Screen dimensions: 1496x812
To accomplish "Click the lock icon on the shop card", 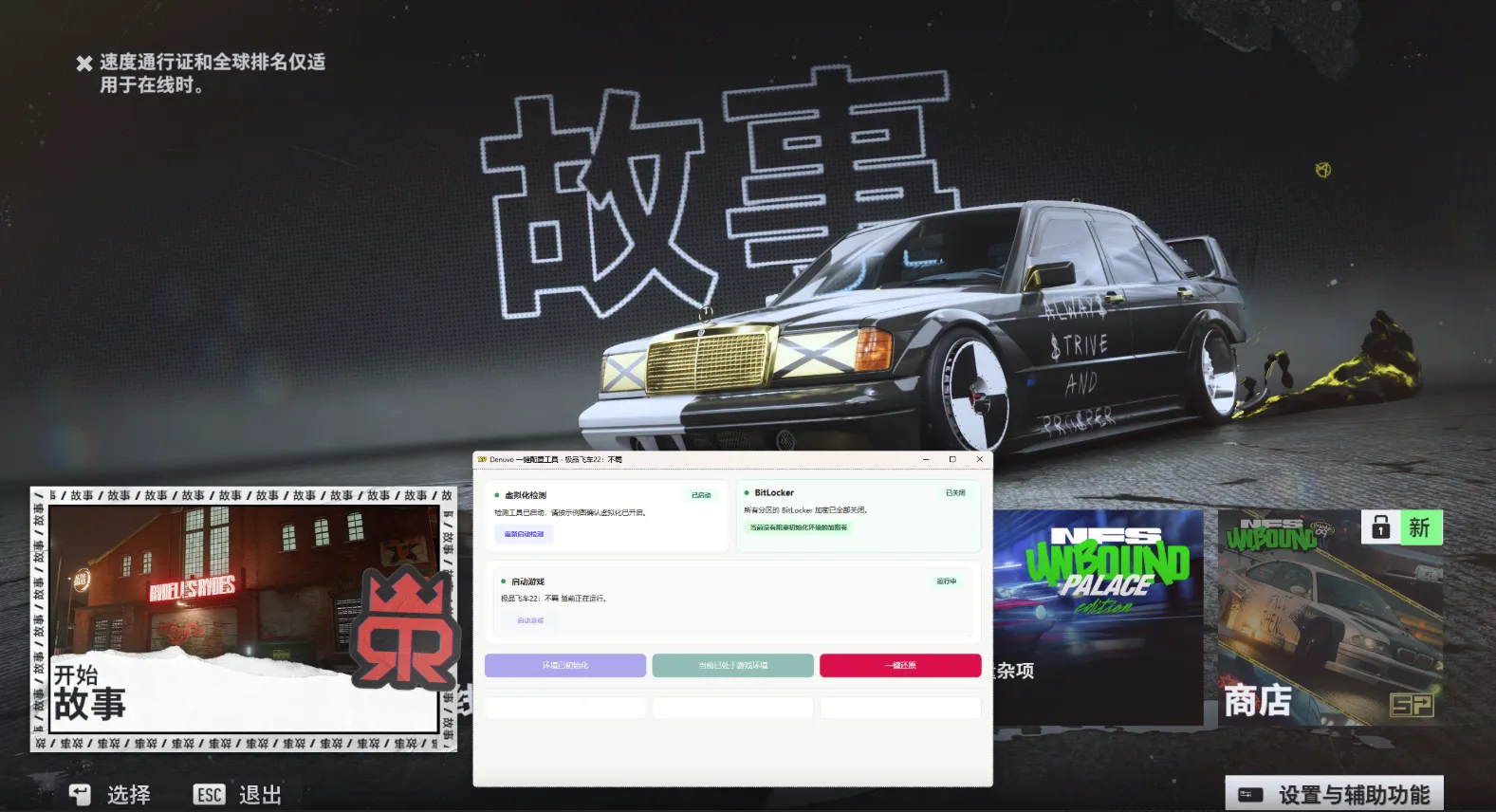I will [1381, 527].
